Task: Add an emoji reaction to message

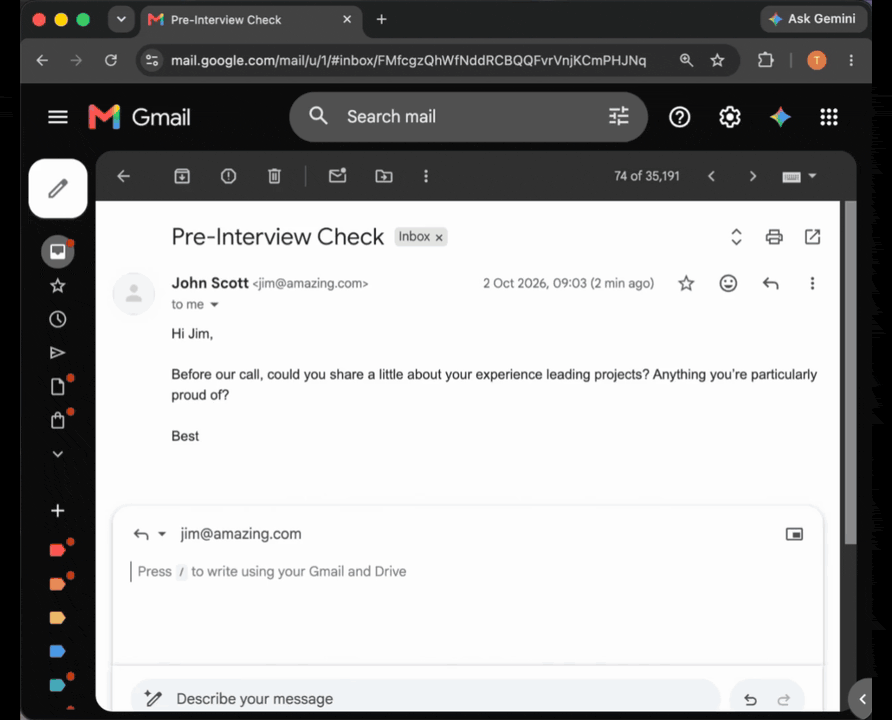Action: coord(728,283)
